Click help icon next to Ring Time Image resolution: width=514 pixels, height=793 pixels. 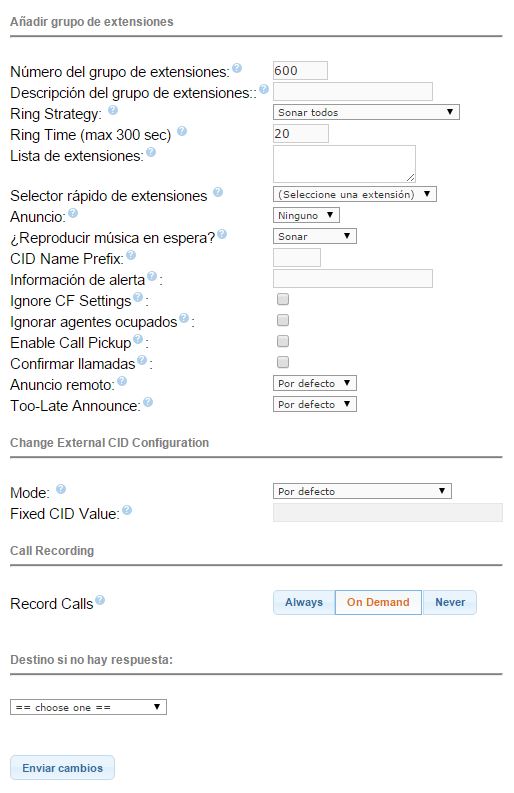click(182, 131)
